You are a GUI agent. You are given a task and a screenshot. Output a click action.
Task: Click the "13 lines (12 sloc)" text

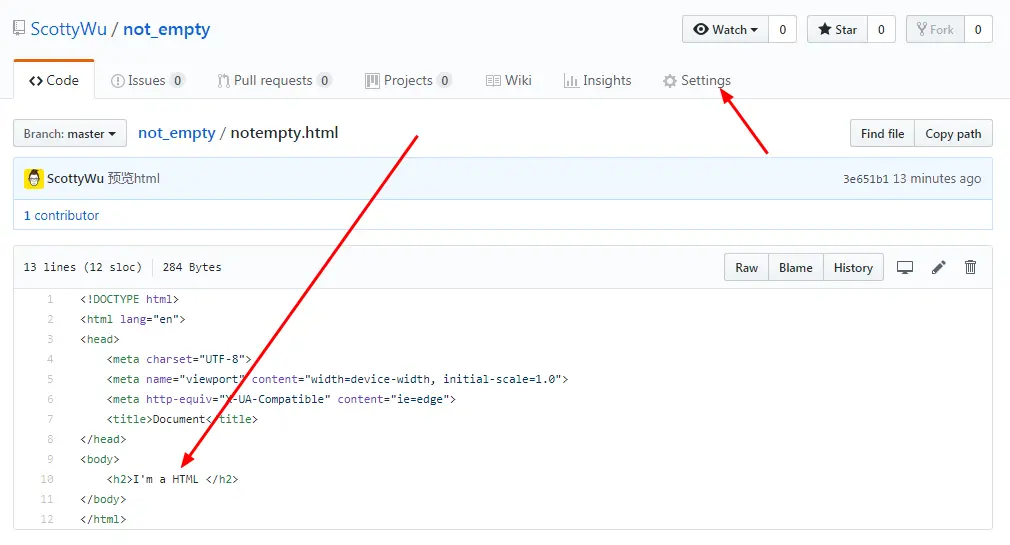coord(82,267)
